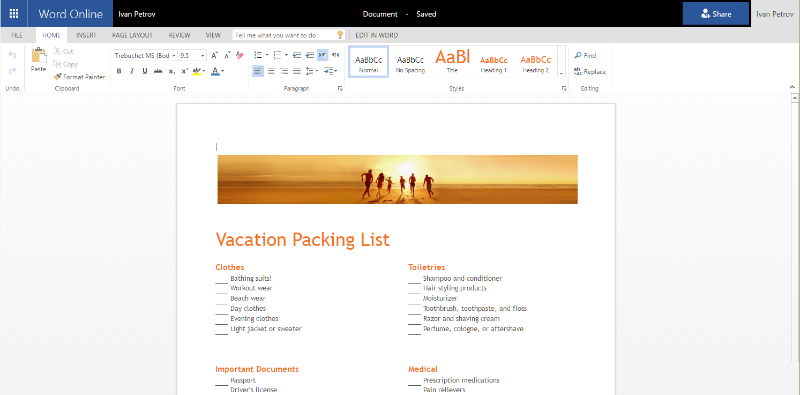The width and height of the screenshot is (800, 395).
Task: Apply the Normal style
Action: point(368,62)
